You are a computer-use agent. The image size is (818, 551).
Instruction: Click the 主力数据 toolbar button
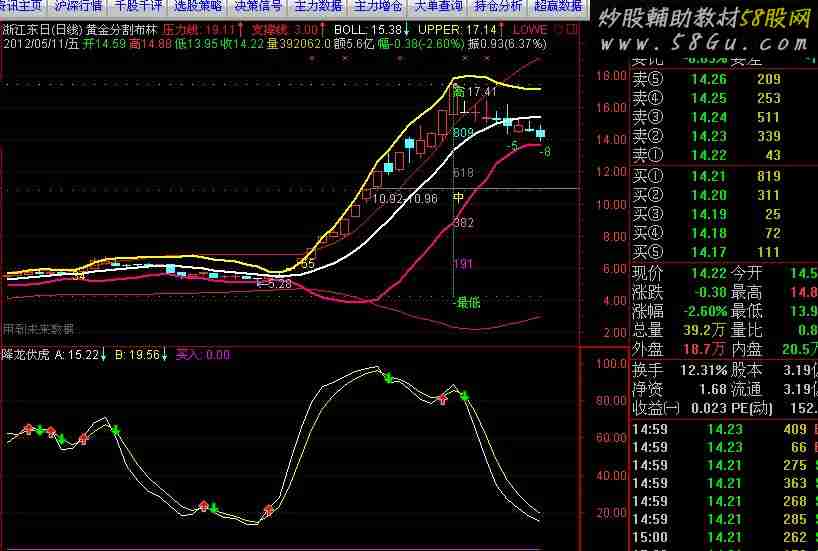(316, 5)
